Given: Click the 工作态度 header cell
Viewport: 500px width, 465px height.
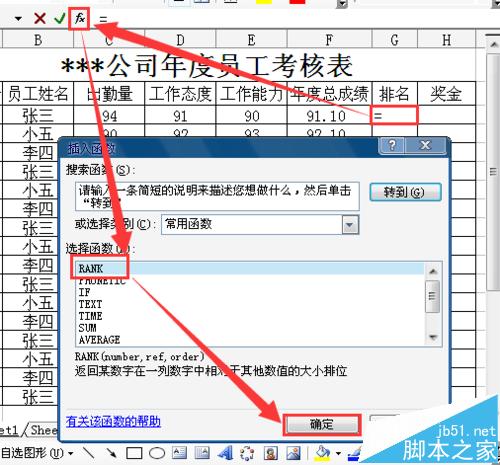Looking at the screenshot, I should 180,94.
